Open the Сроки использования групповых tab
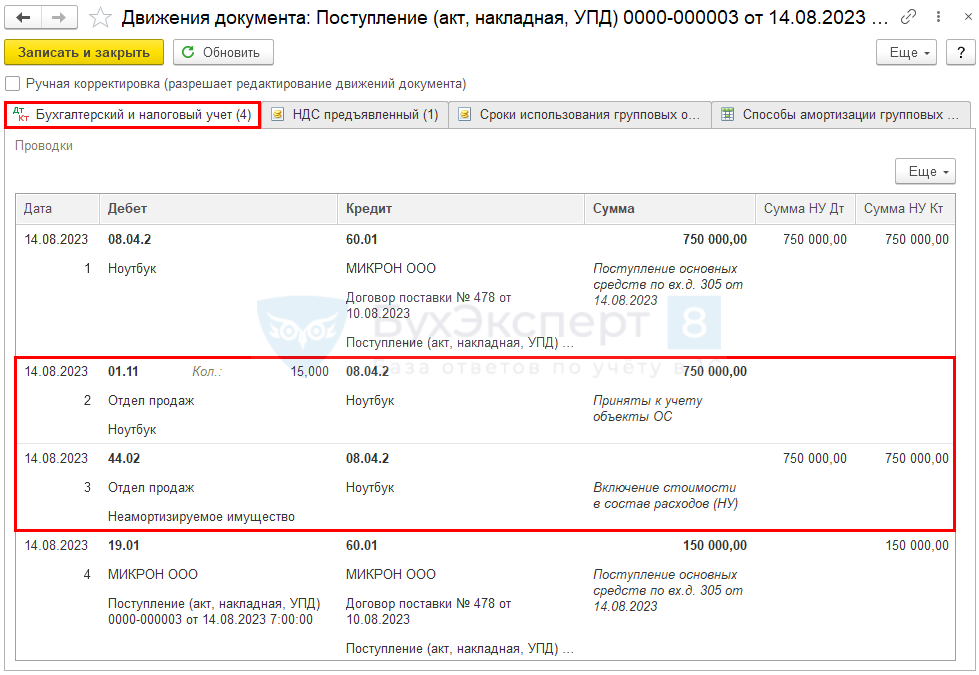979x675 pixels. [580, 115]
